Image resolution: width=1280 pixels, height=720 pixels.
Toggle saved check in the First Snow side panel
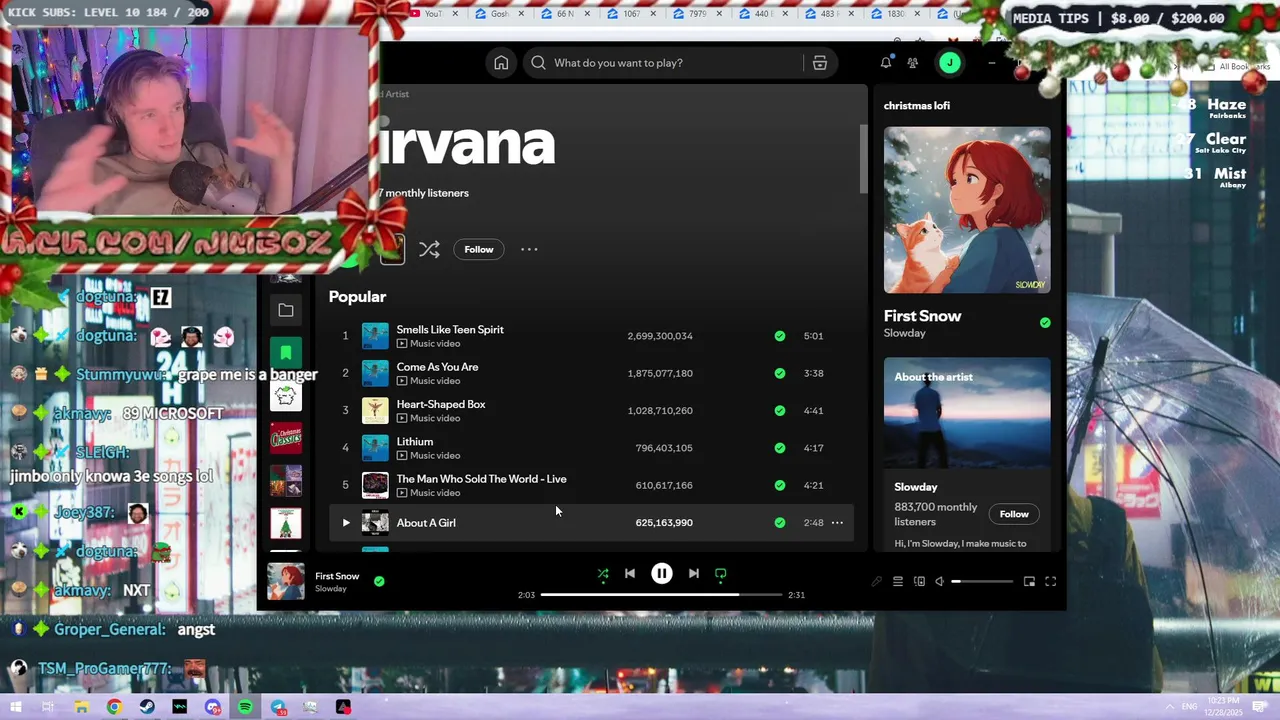[x=1045, y=323]
